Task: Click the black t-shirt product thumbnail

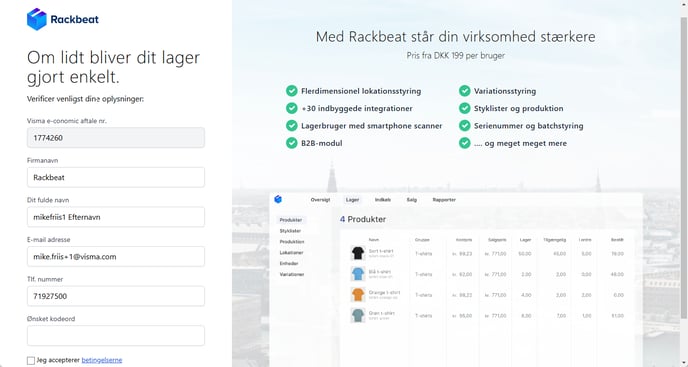Action: tap(358, 253)
